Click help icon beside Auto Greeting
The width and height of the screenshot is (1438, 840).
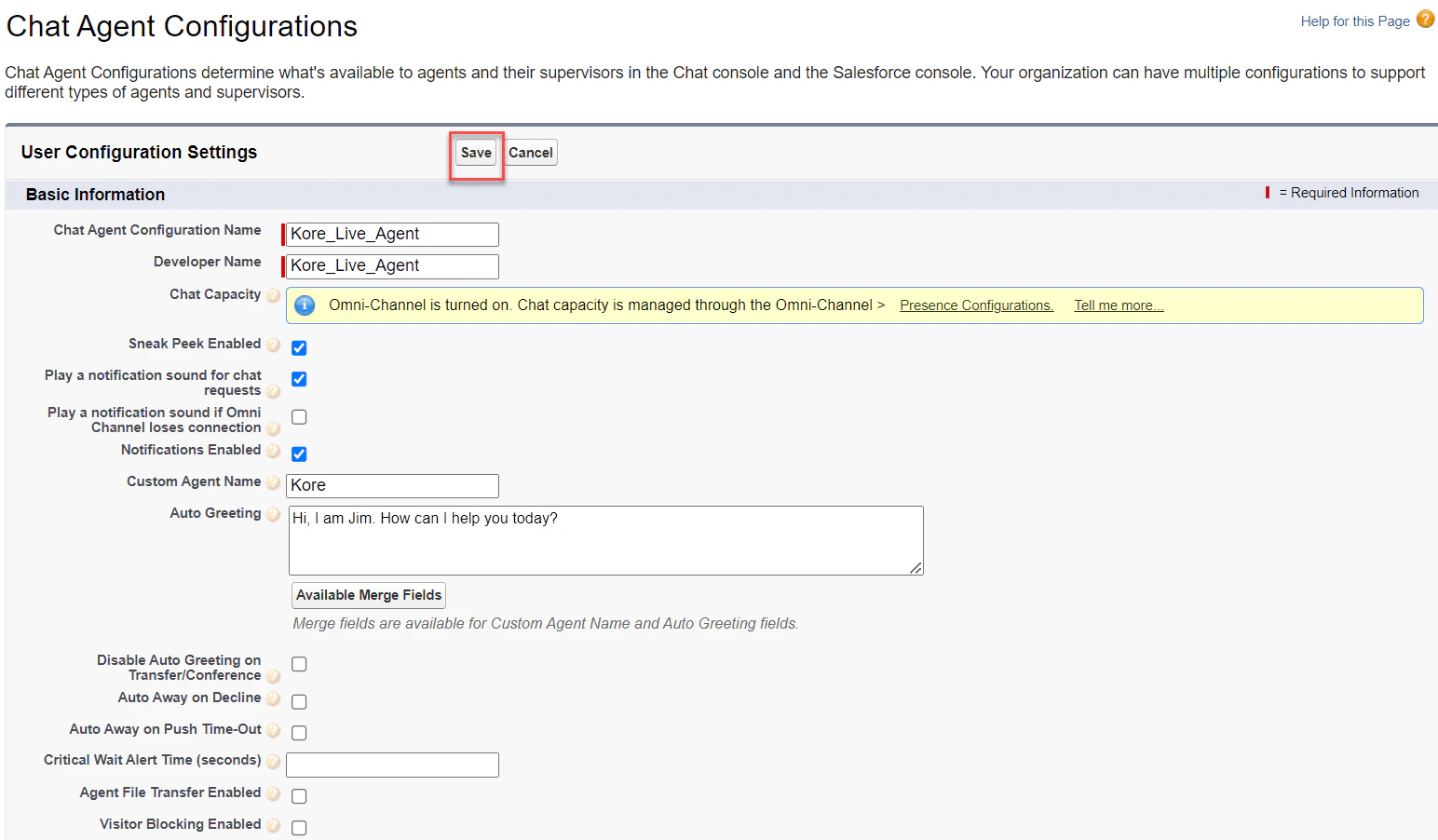tap(273, 514)
